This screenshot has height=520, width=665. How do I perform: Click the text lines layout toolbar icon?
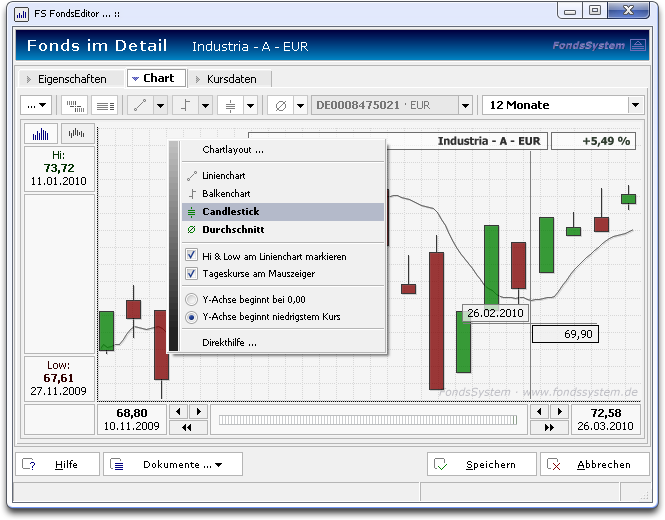pyautogui.click(x=105, y=105)
